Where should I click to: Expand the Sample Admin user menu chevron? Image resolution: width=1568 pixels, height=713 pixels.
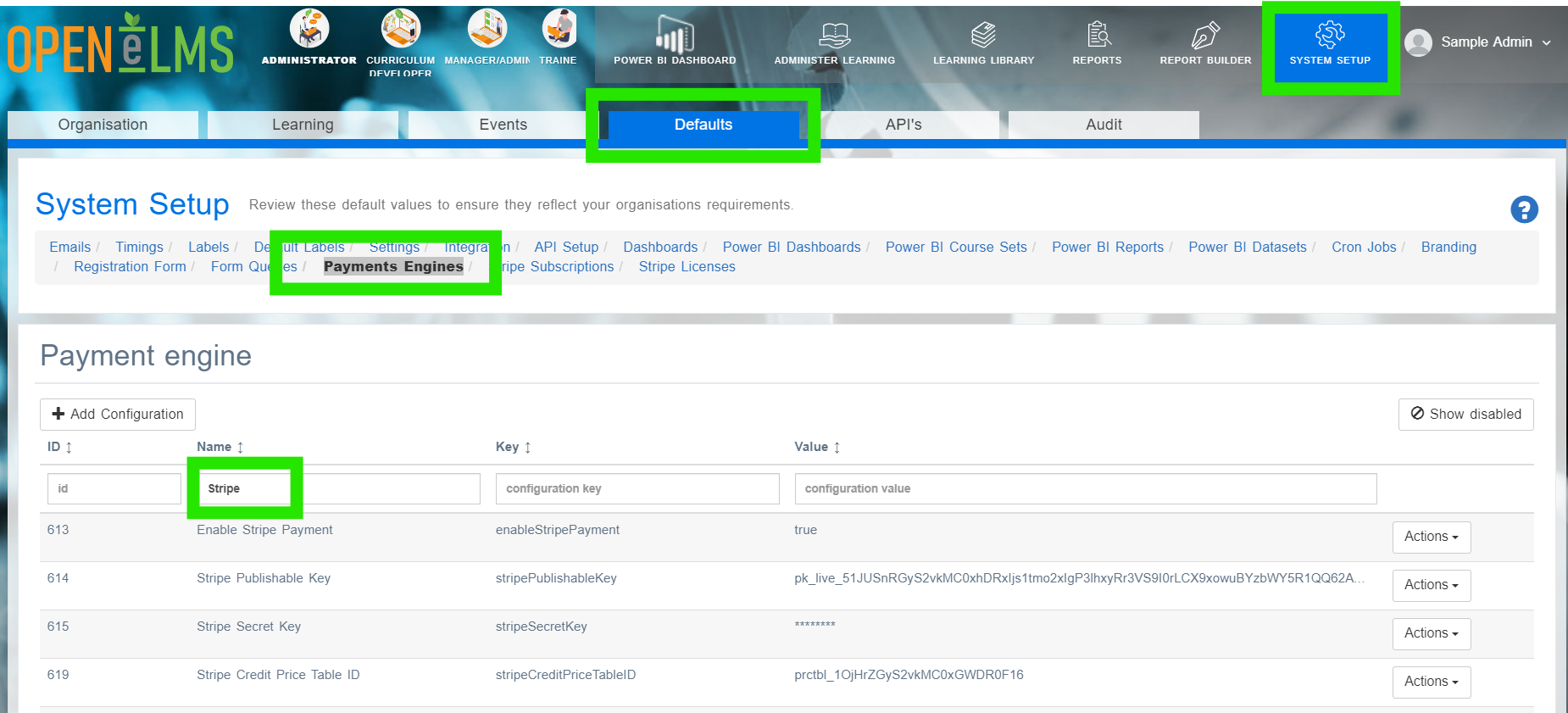click(1547, 42)
